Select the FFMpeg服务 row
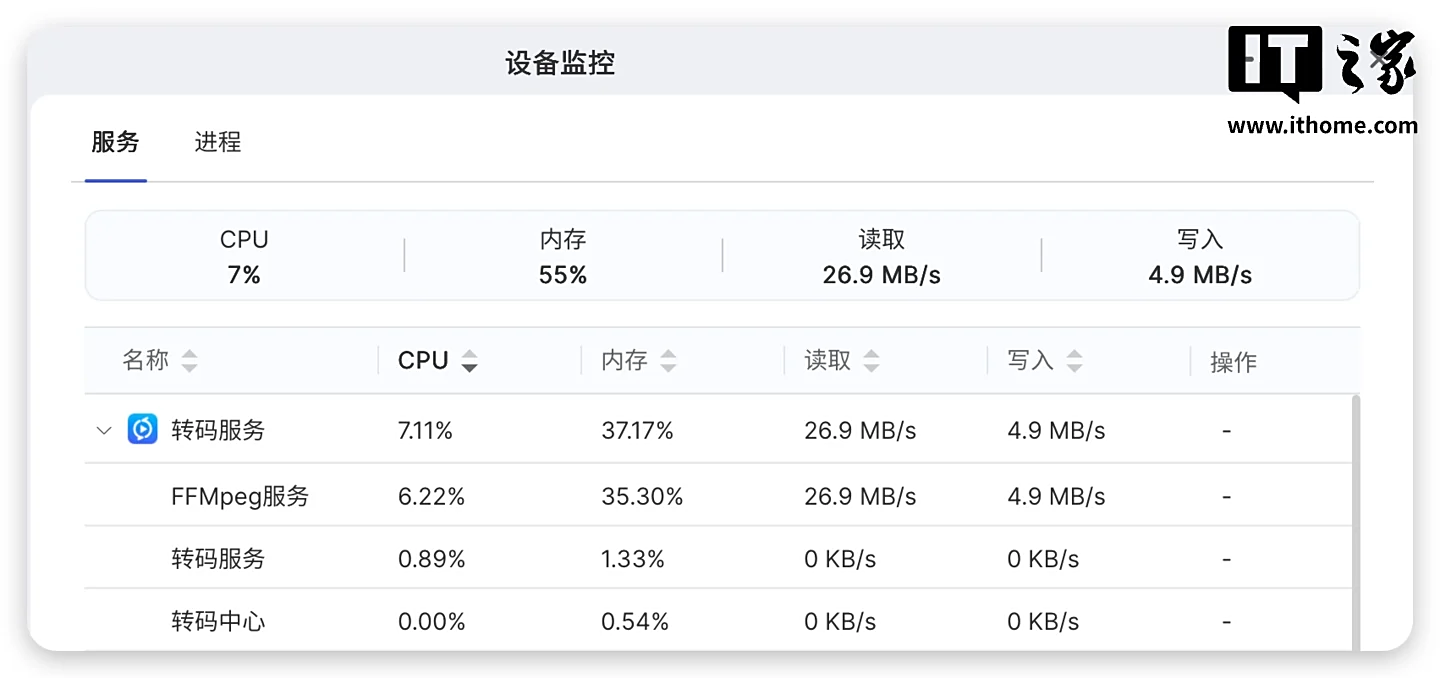The height and width of the screenshot is (678, 1440). coord(240,496)
